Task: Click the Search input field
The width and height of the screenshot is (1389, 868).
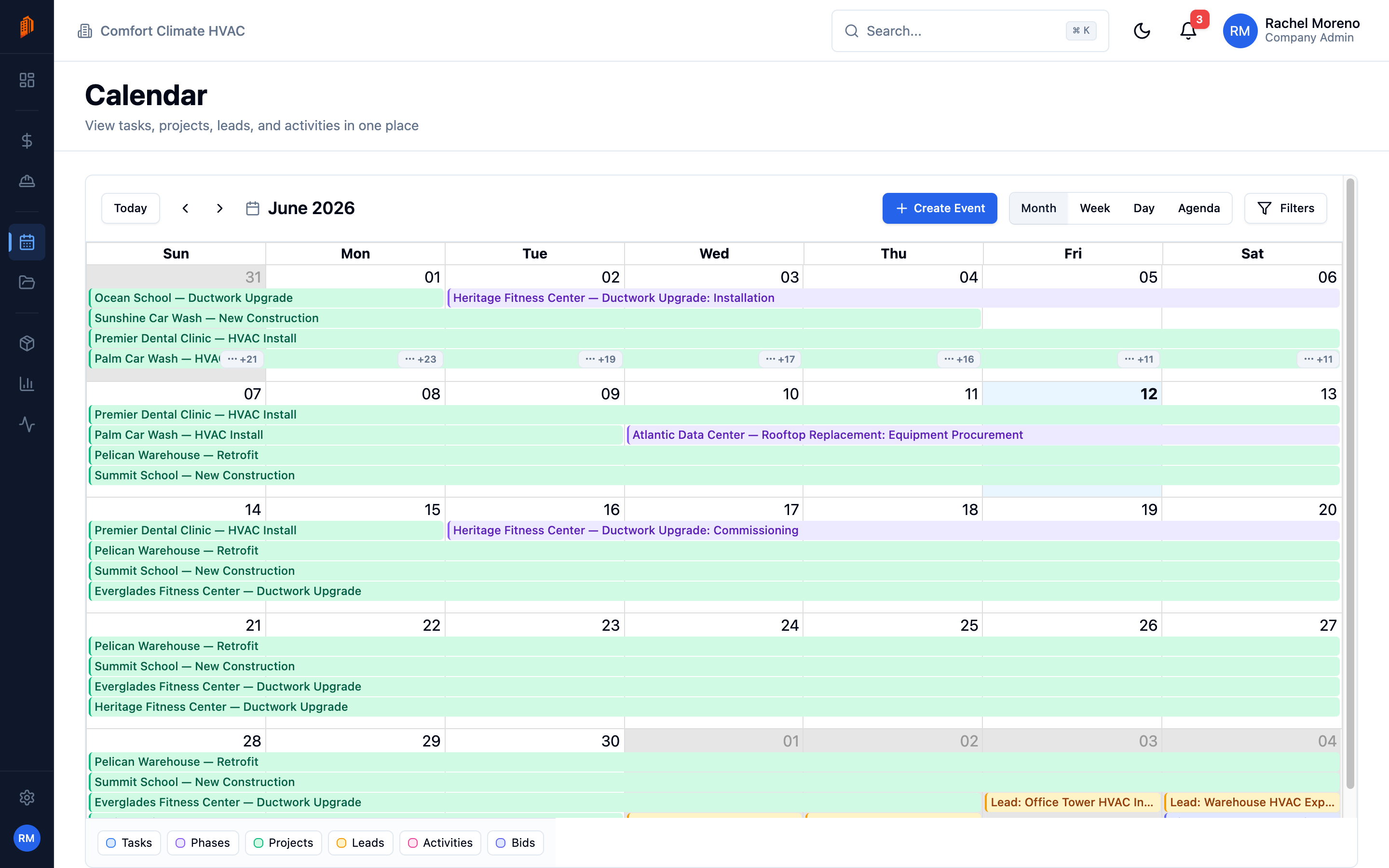Action: [x=970, y=31]
